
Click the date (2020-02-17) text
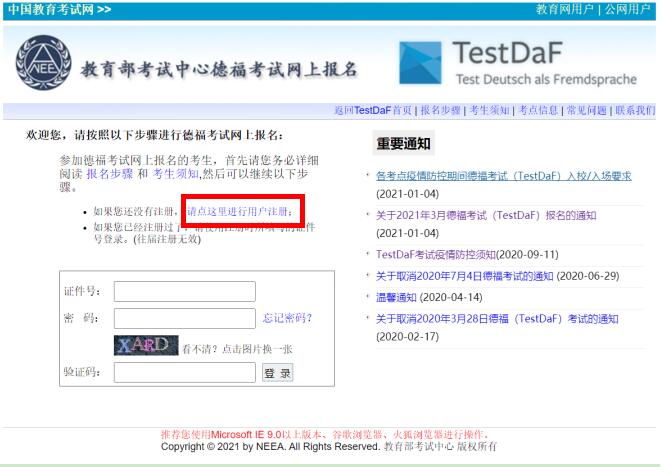407,337
